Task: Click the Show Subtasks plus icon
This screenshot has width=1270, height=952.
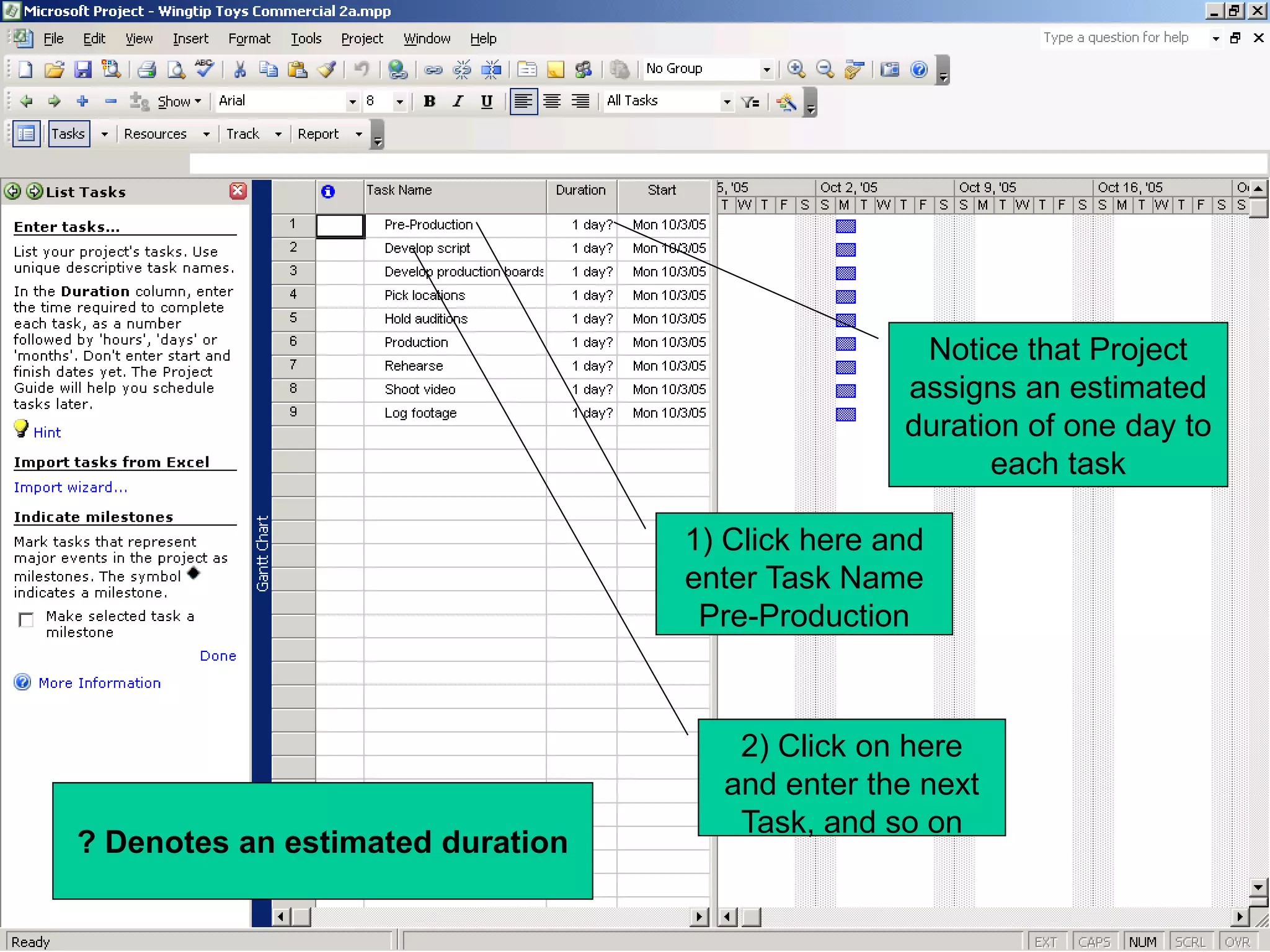Action: 82,101
